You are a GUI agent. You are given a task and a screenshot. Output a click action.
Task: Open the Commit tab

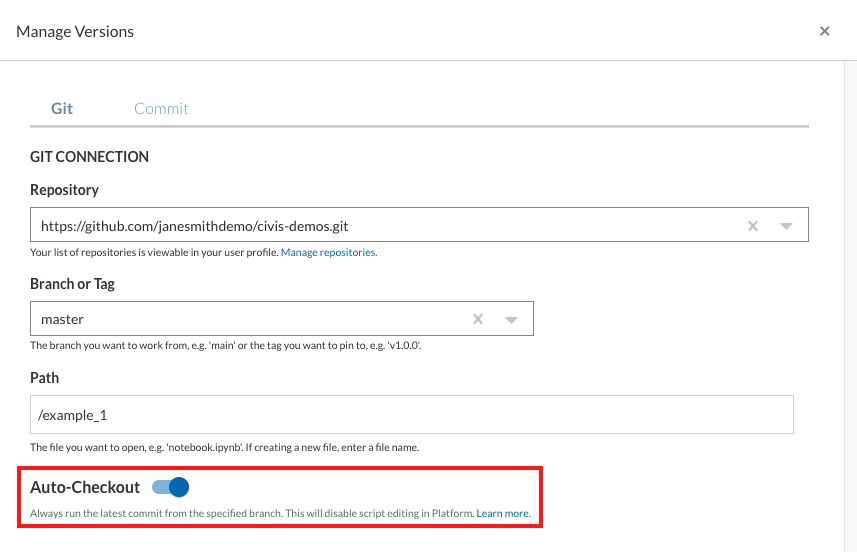(x=161, y=108)
